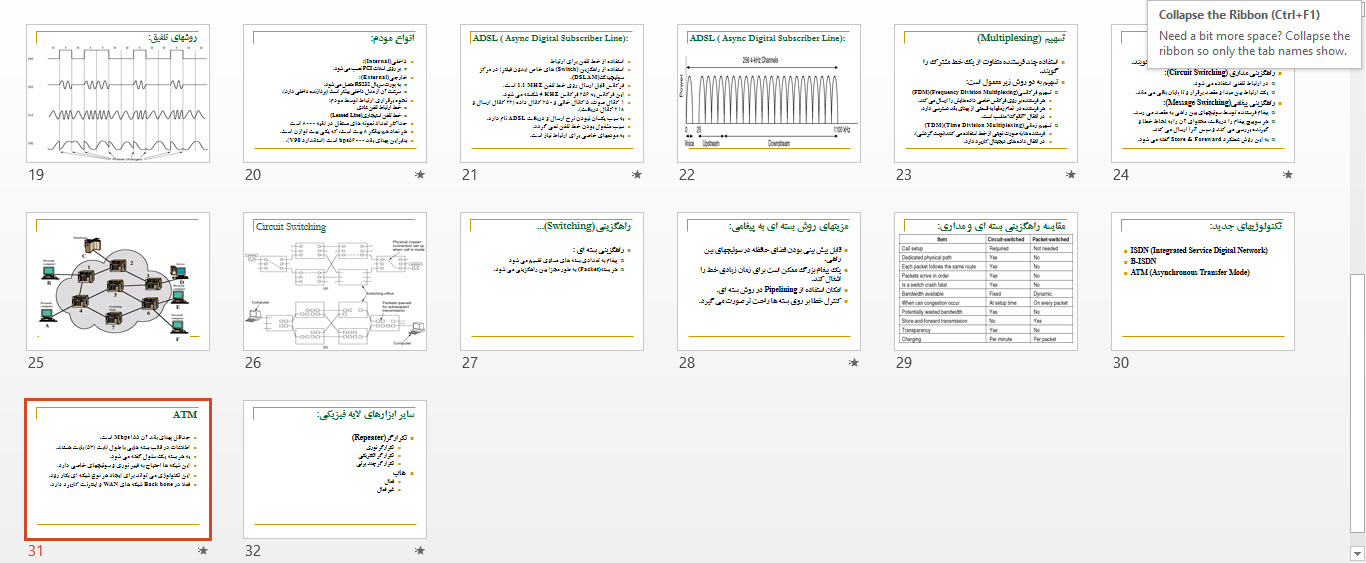Select slide 20 thumbnail mentioning Internal and External
The width and height of the screenshot is (1366, 563).
click(336, 94)
